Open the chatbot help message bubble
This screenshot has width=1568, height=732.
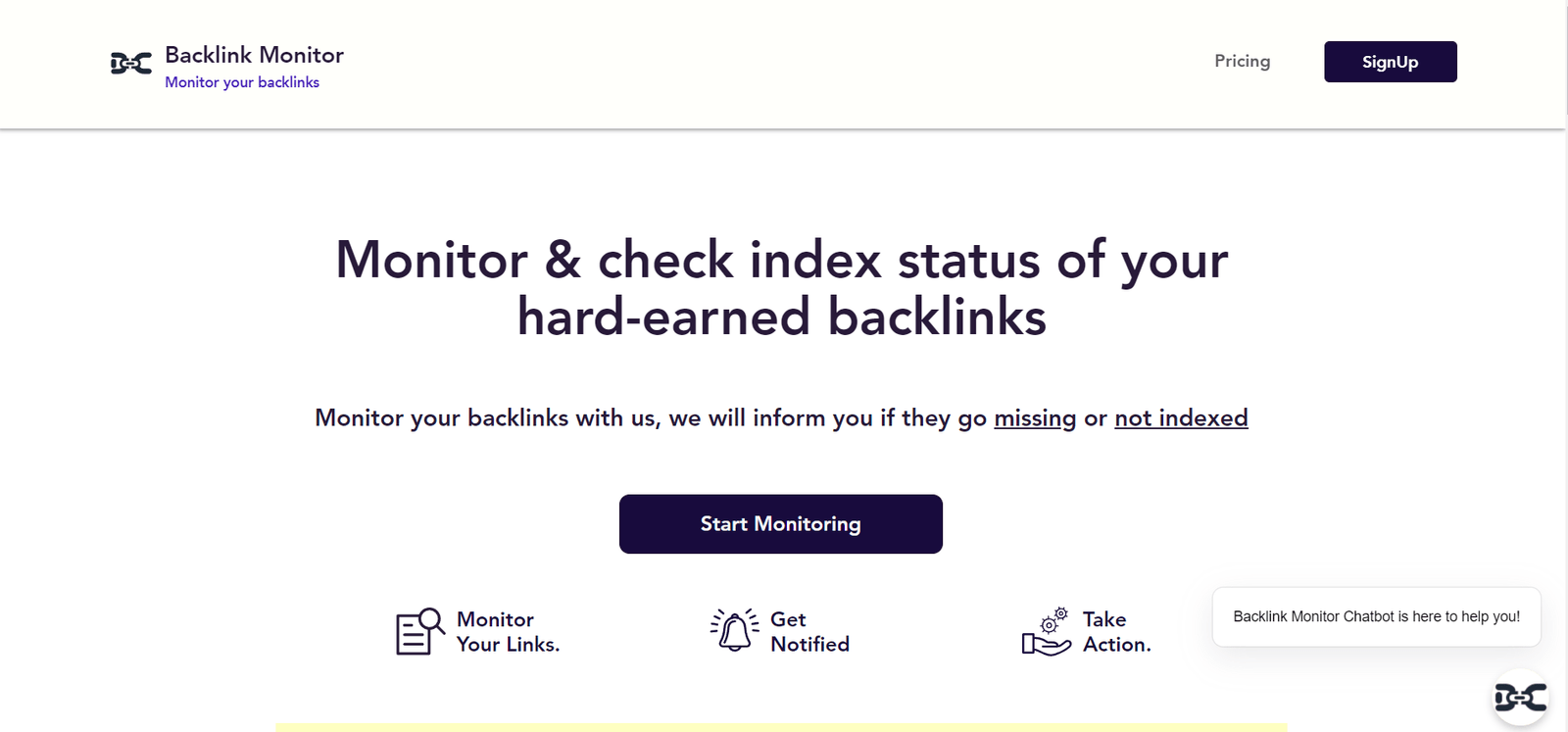click(1376, 616)
